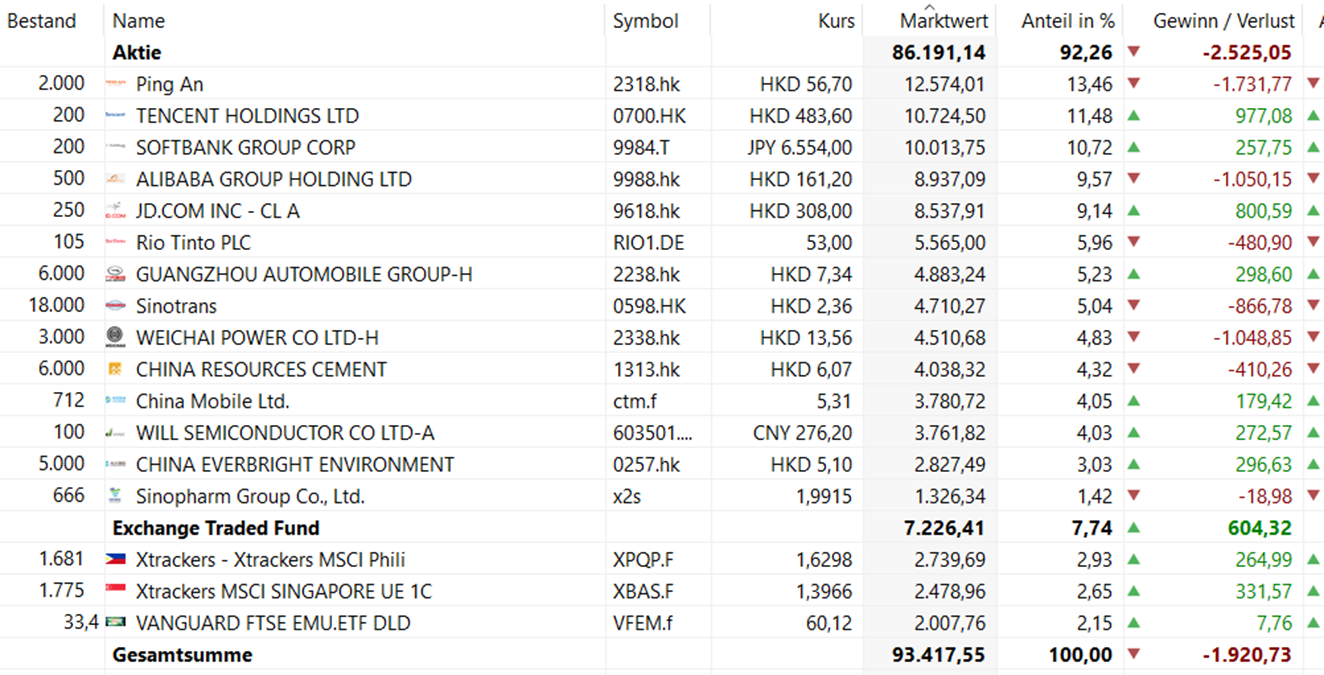Select the ALIBABA GROUP HOLDING LTD row

coord(273,179)
